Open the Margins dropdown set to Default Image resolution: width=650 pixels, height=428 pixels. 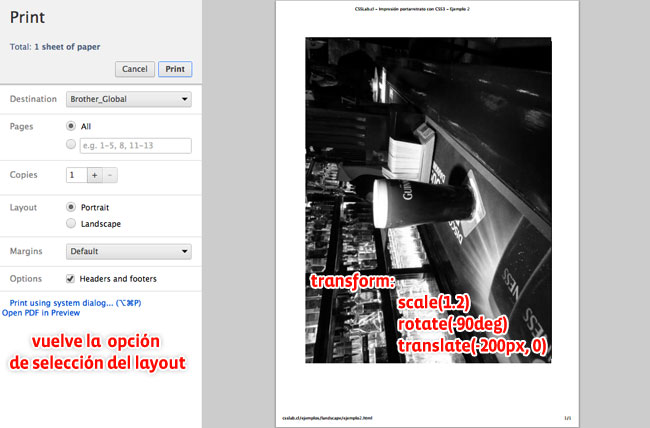[129, 251]
